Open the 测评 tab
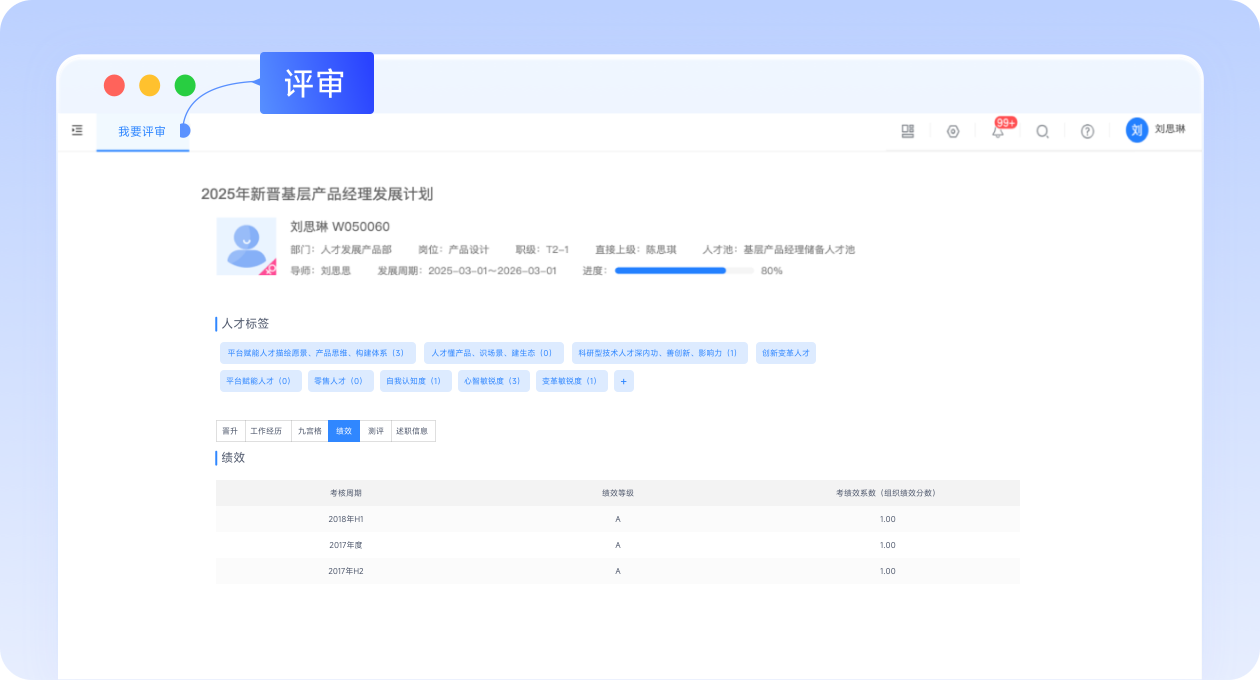Screen dimensions: 1260x680 (375, 431)
